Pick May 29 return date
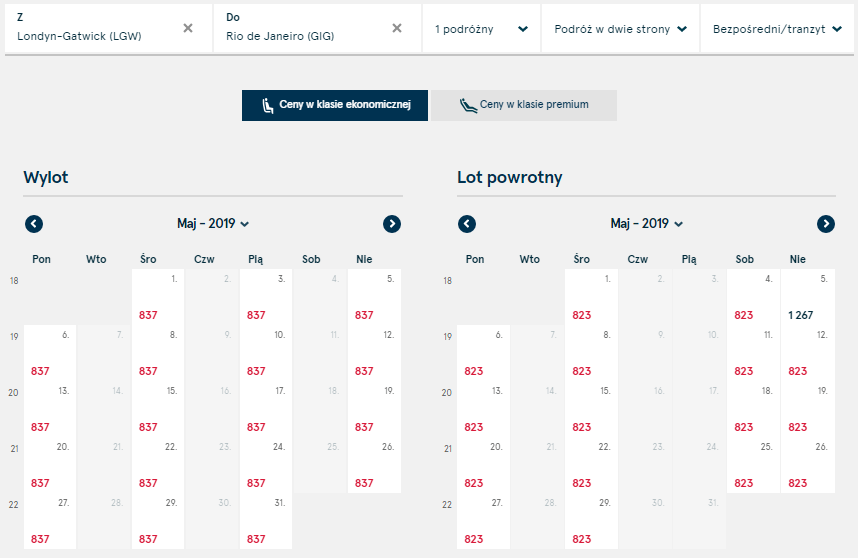This screenshot has height=558, width=858. click(x=592, y=521)
